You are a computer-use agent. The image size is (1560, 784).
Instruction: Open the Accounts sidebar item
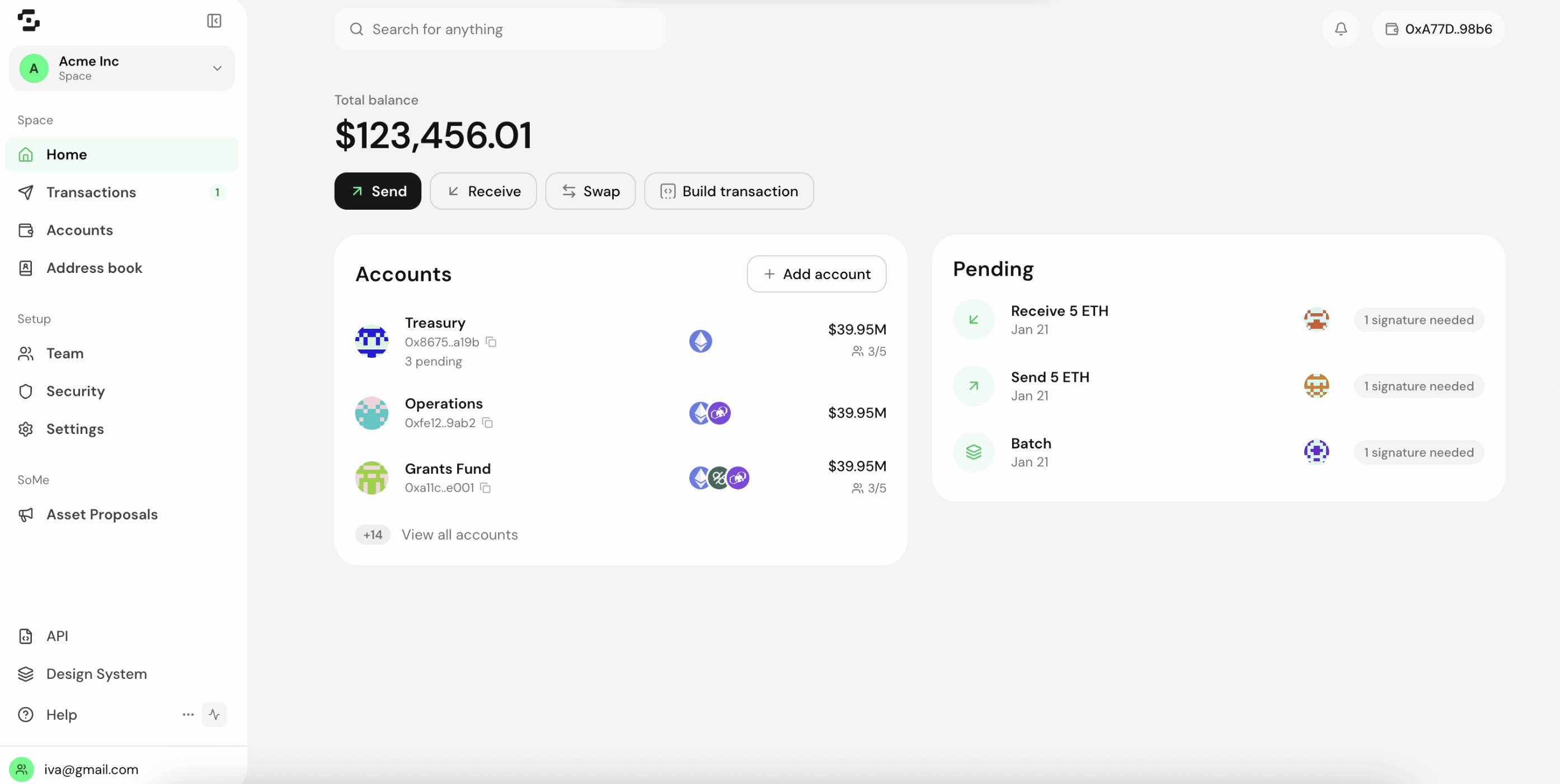tap(122, 230)
